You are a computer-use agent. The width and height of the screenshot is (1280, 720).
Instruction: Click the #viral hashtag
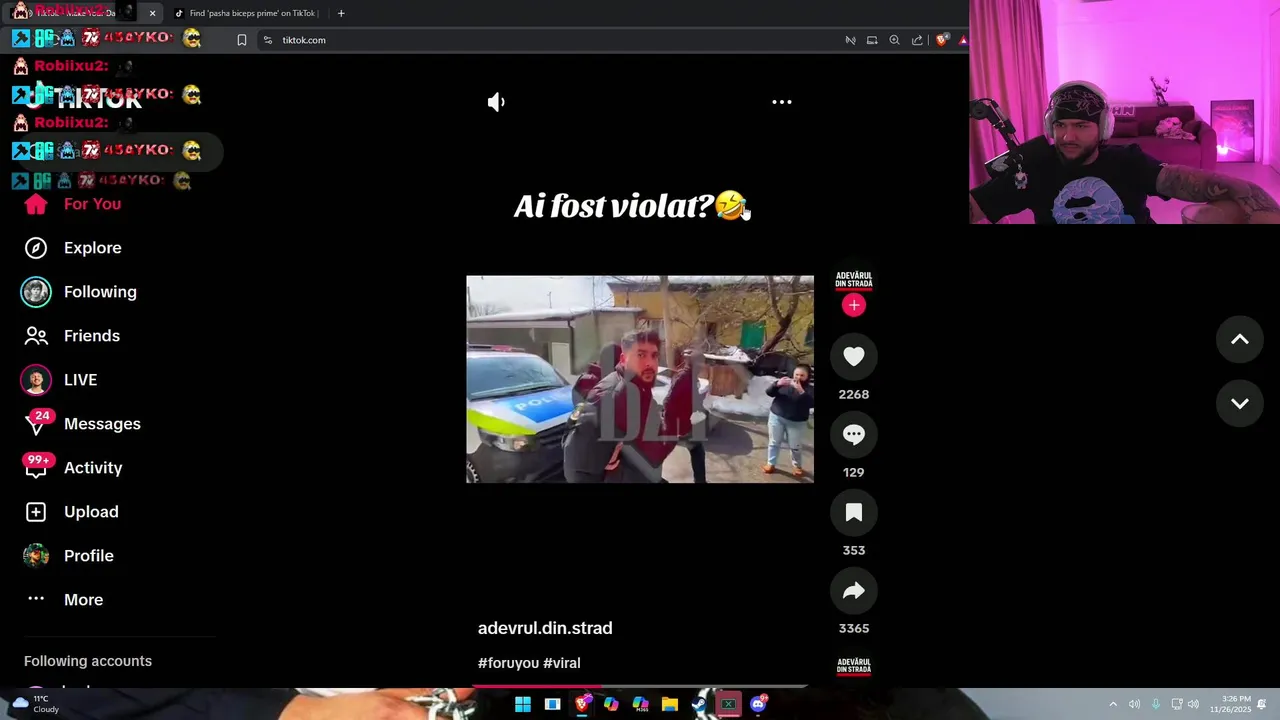[x=562, y=663]
